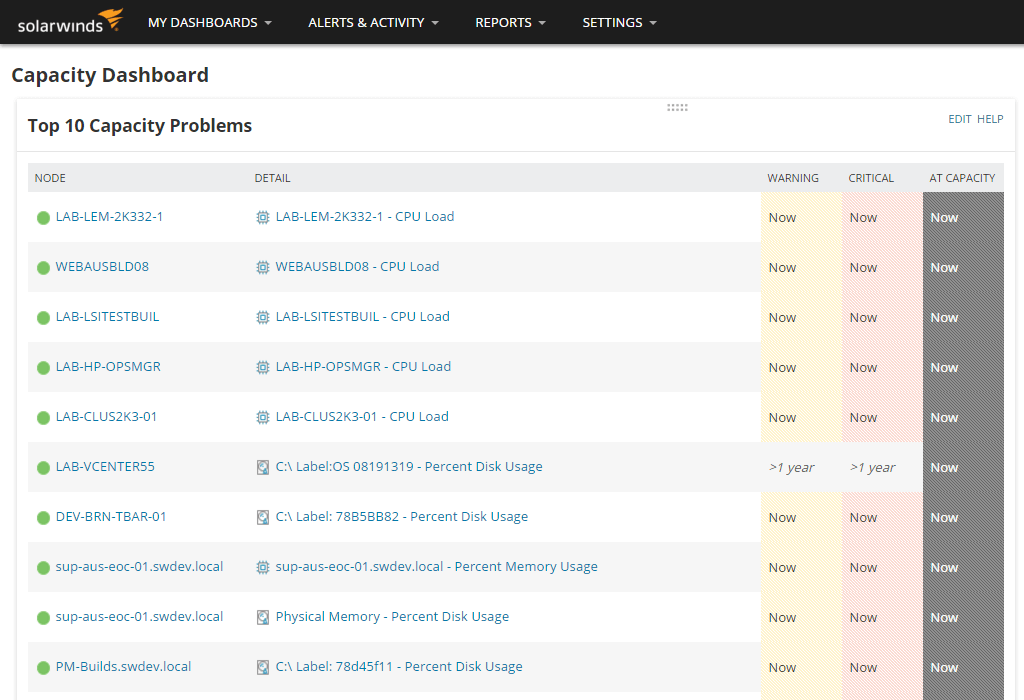
Task: Click the CPU icon beside LAB-LEM-2K332-1 CPU Load
Action: point(262,217)
